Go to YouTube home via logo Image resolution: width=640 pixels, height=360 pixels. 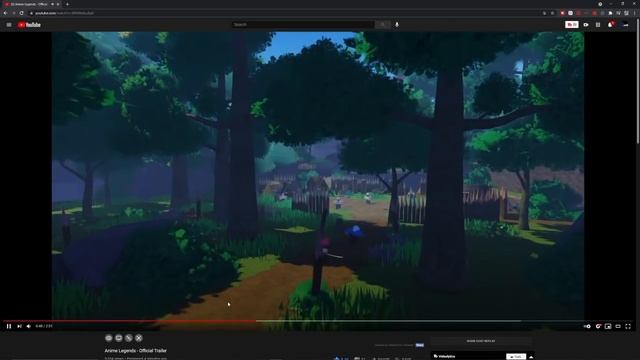pyautogui.click(x=29, y=25)
